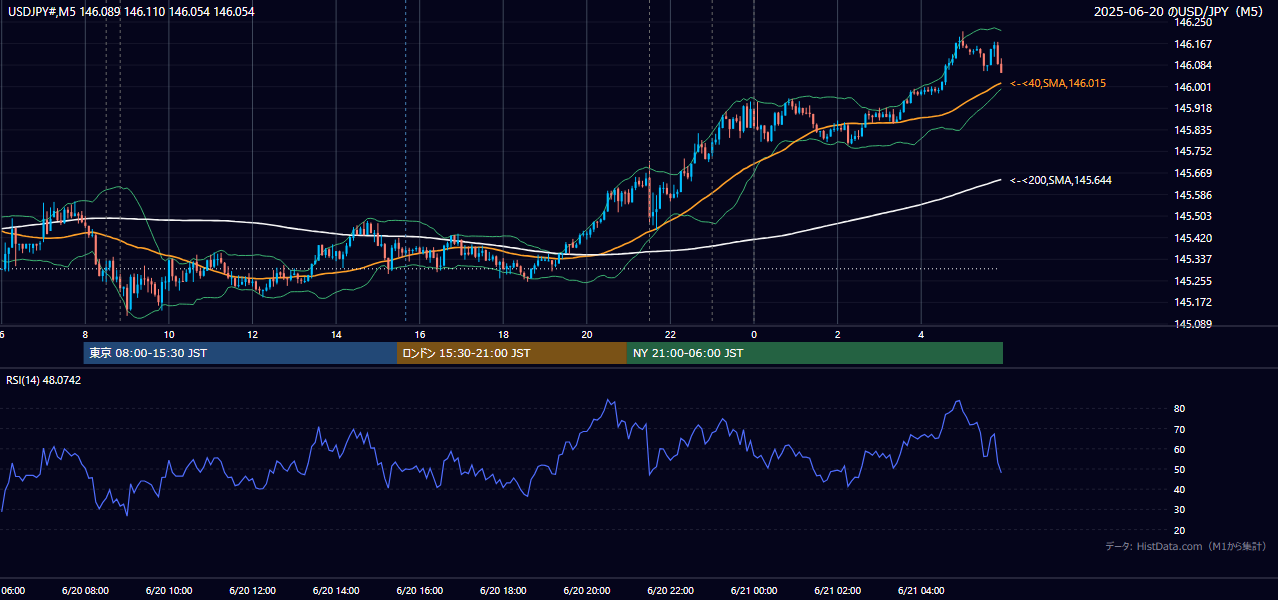Click RSI scale value 70

coord(1180,429)
